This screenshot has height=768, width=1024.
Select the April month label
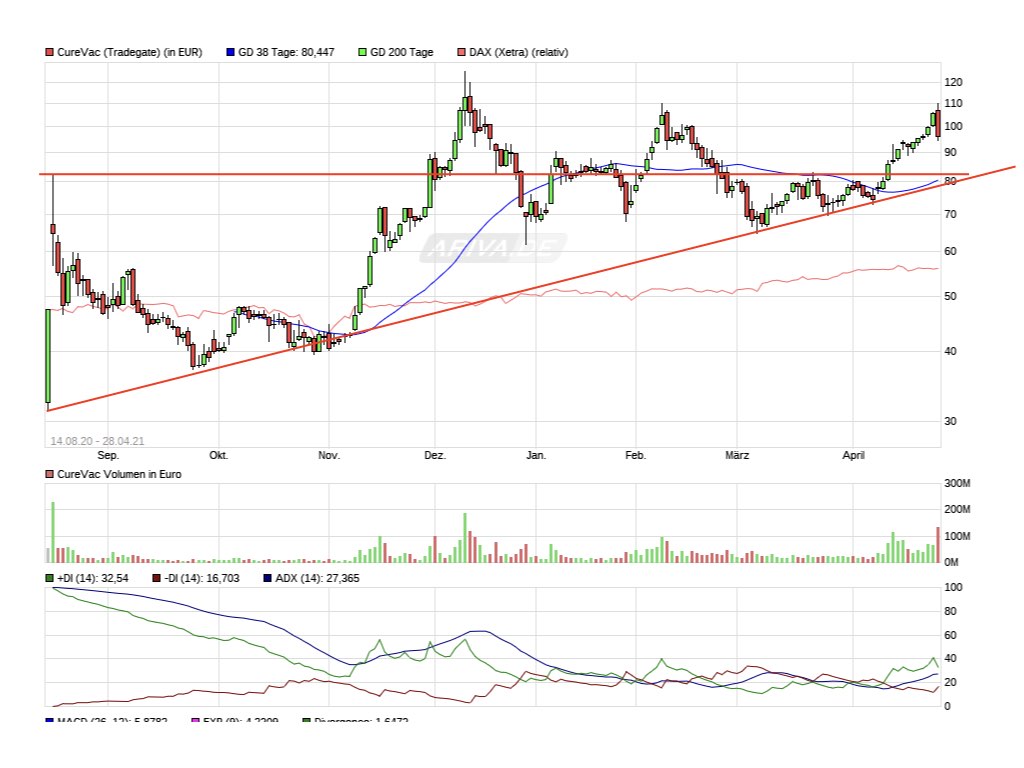[853, 455]
